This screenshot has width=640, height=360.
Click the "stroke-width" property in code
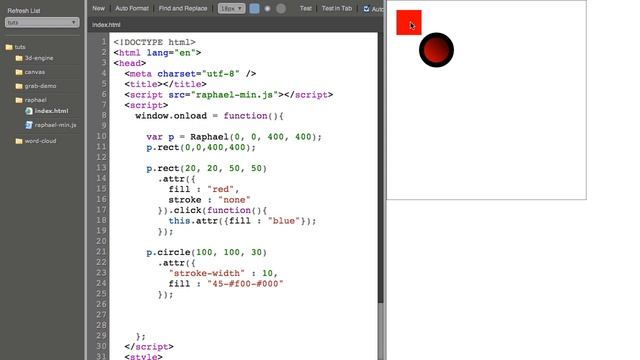[x=207, y=273]
